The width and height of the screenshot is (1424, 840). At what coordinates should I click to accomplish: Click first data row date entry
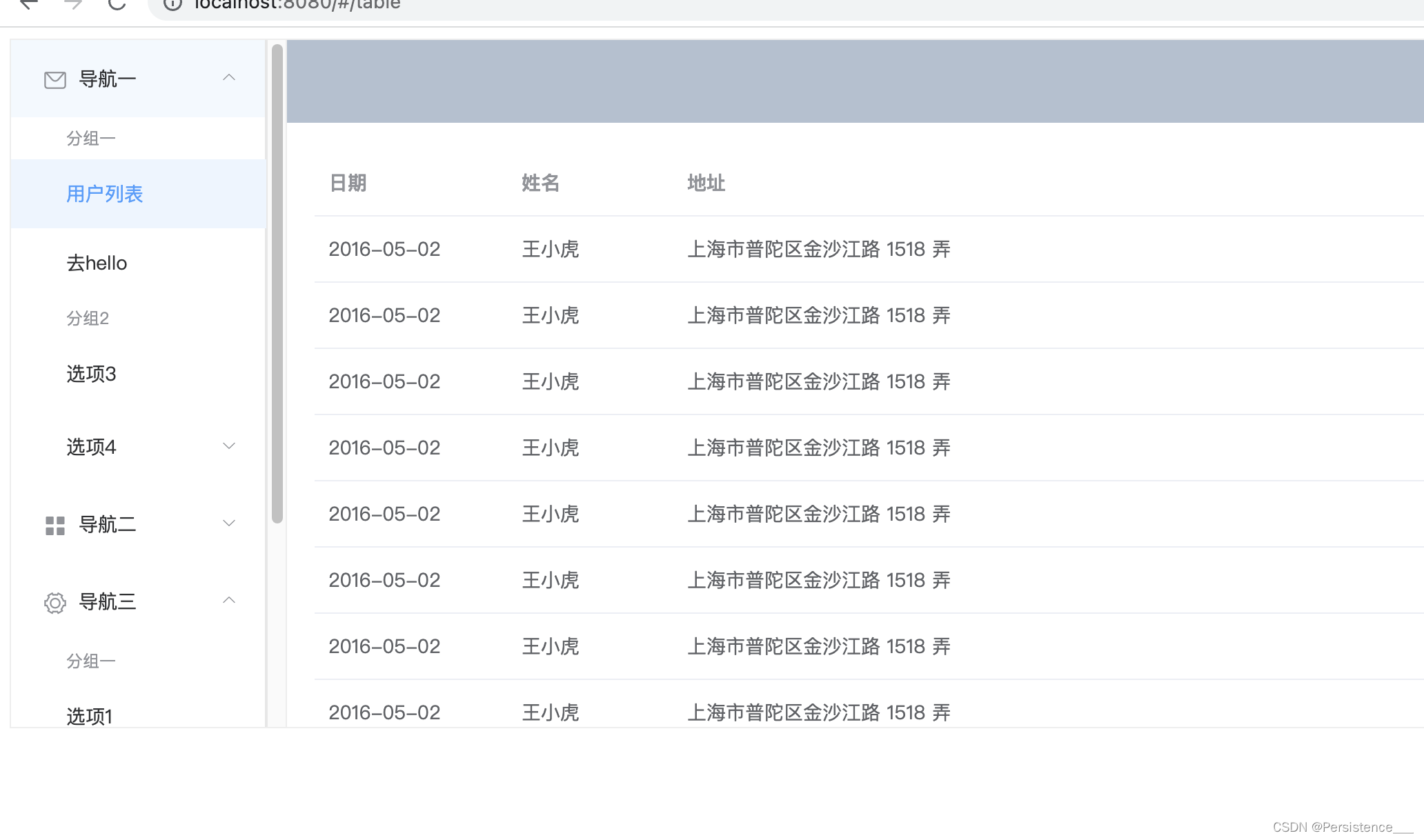pyautogui.click(x=385, y=249)
